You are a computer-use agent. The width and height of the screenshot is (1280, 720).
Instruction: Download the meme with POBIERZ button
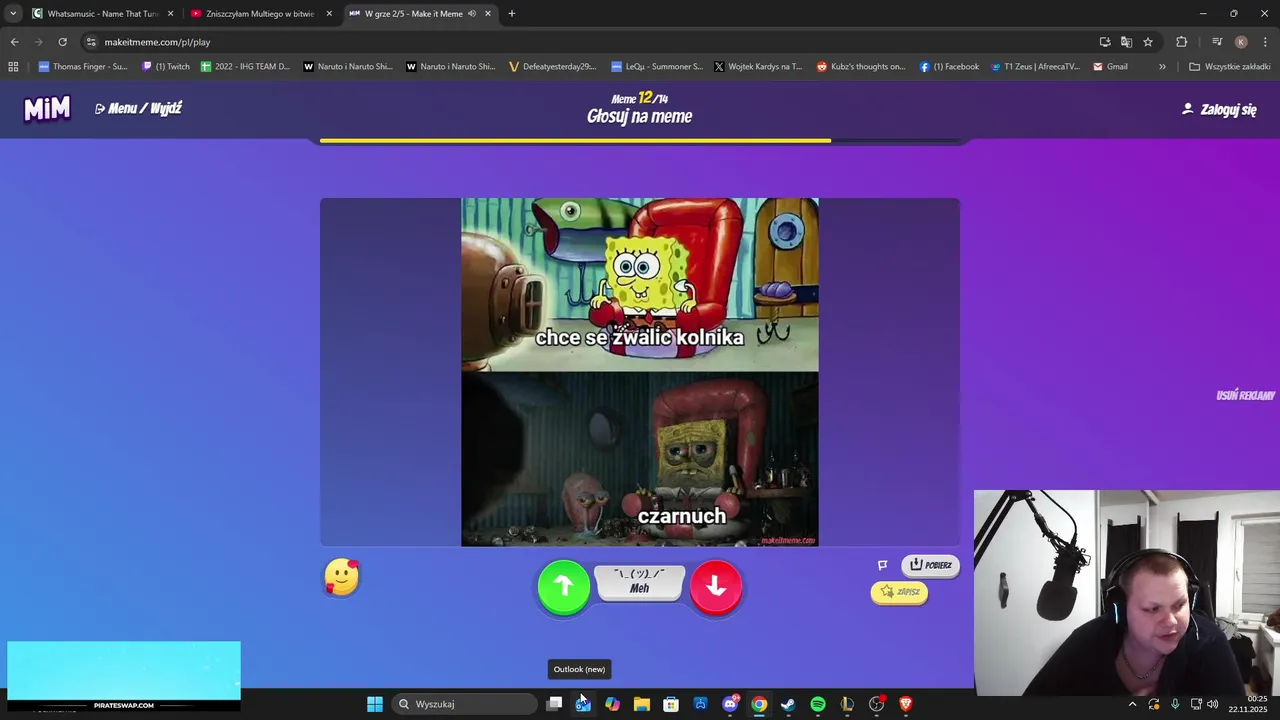coord(930,565)
